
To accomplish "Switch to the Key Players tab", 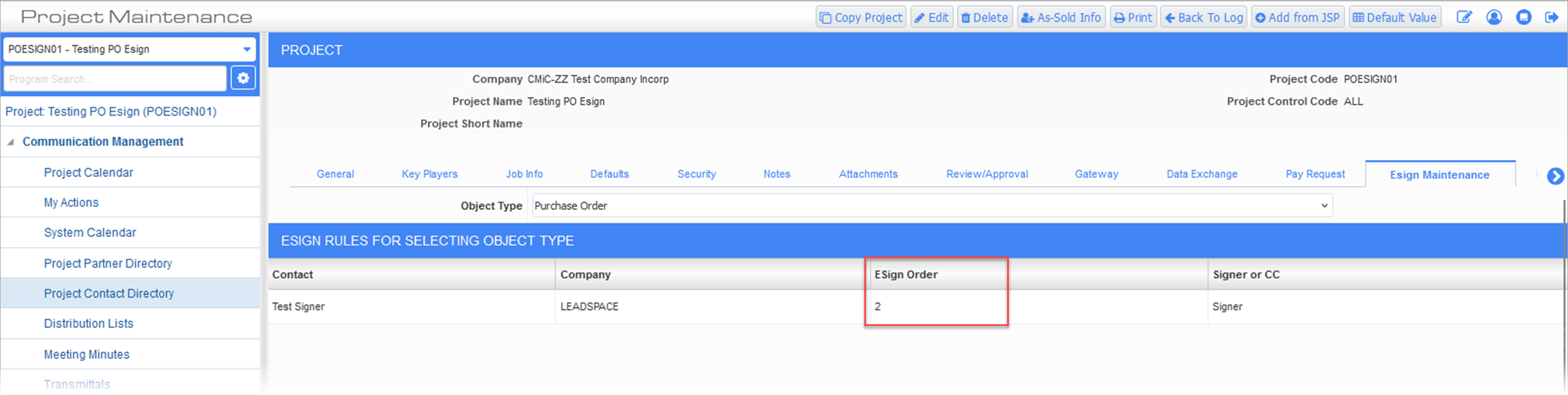I will [x=429, y=174].
